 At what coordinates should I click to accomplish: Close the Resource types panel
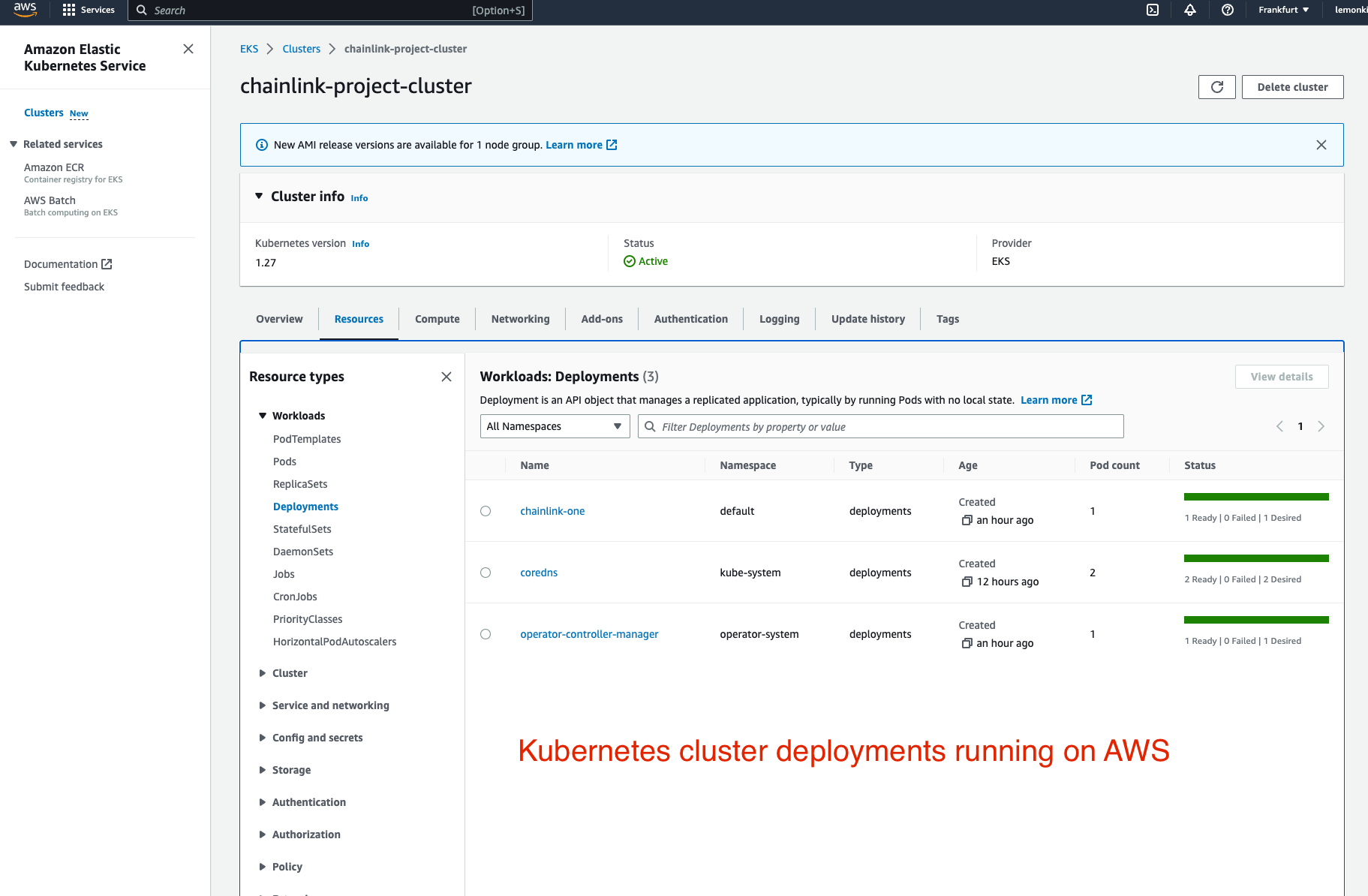446,377
